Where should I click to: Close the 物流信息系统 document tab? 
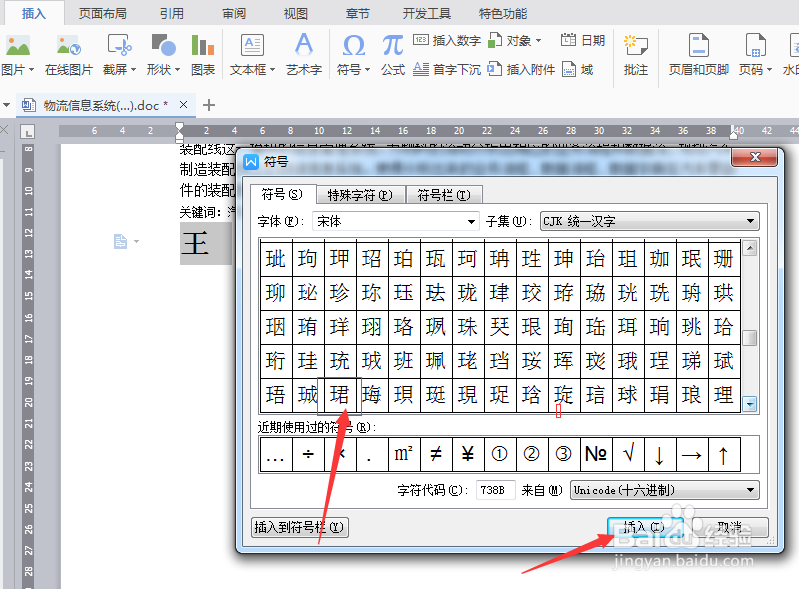coord(183,105)
